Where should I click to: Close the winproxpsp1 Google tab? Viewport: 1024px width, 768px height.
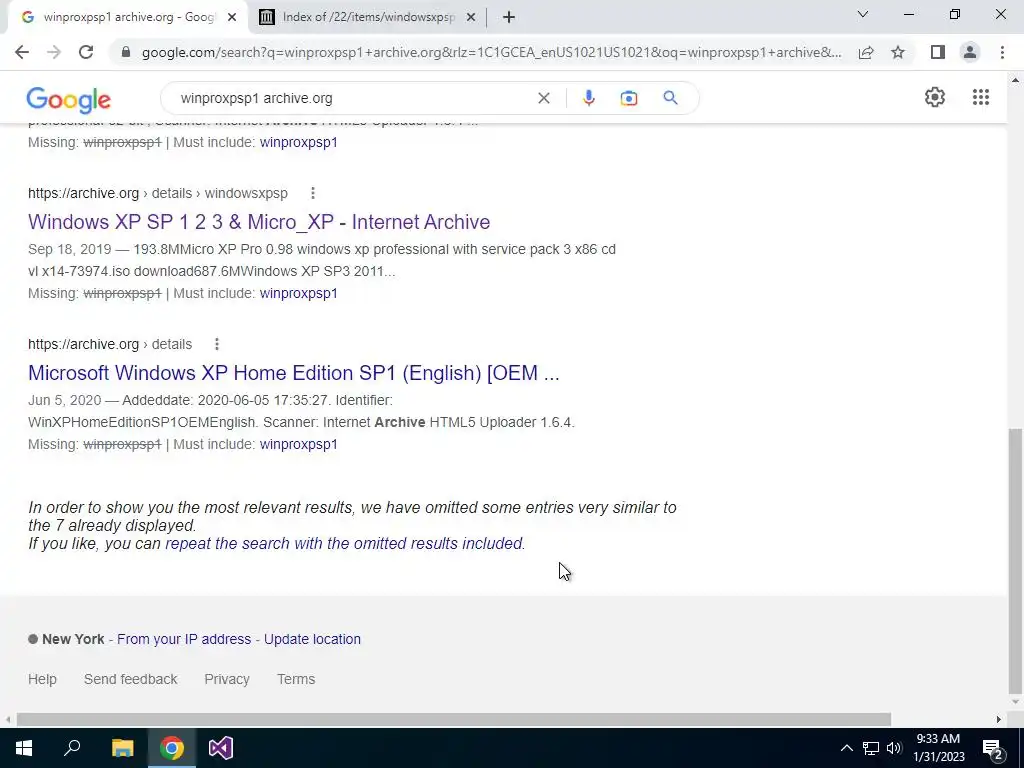(232, 18)
